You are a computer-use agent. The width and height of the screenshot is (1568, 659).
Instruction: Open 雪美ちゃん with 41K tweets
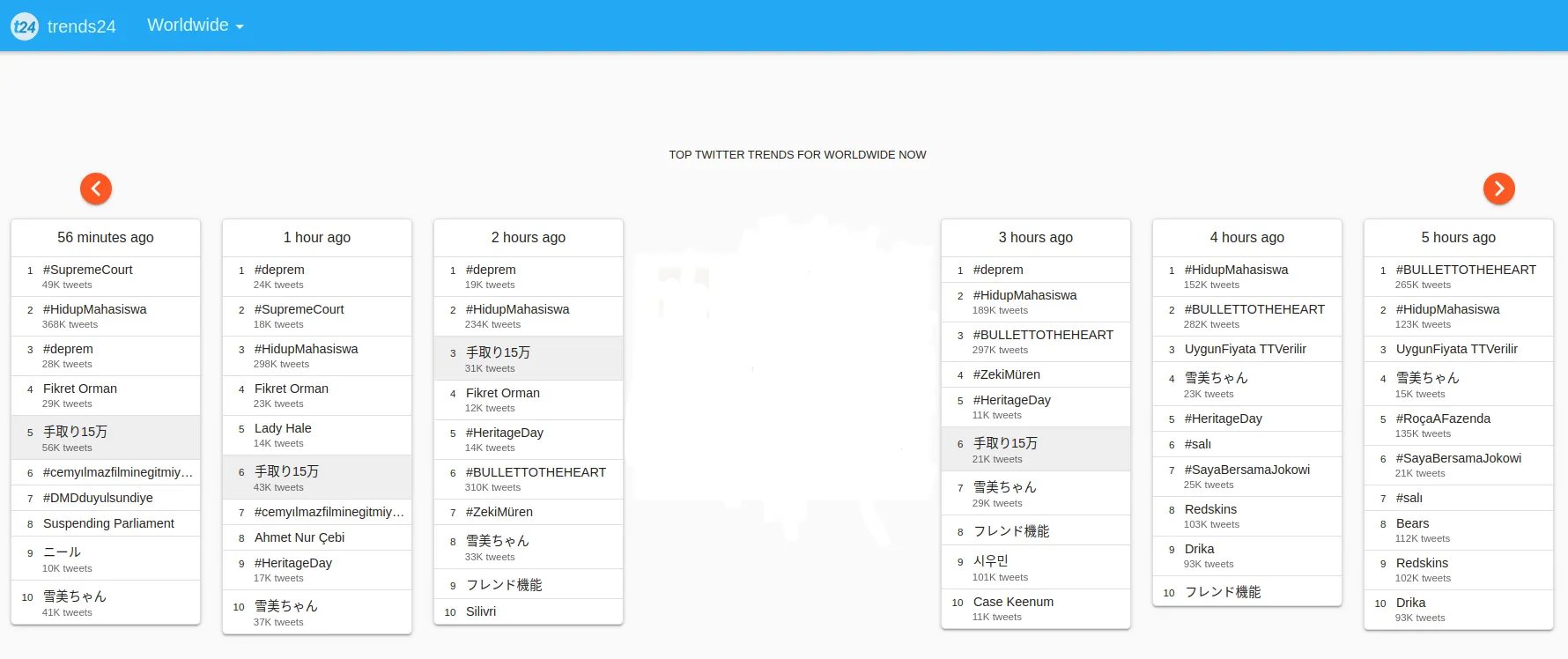(x=74, y=596)
